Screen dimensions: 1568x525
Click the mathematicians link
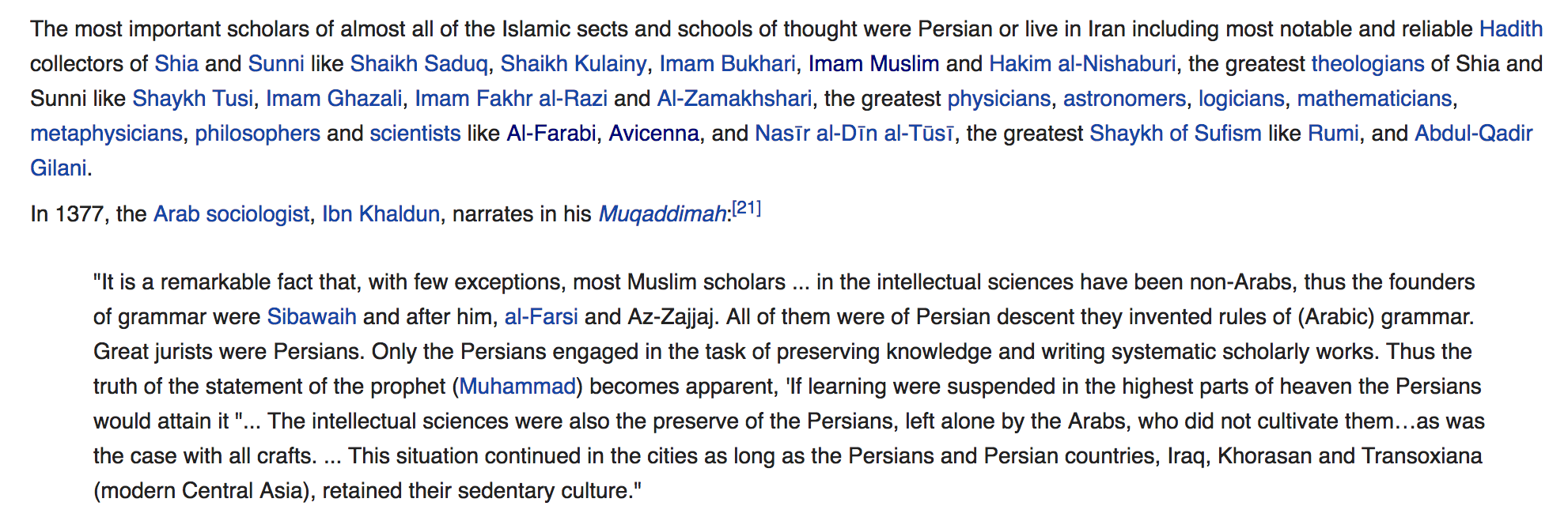[1374, 99]
